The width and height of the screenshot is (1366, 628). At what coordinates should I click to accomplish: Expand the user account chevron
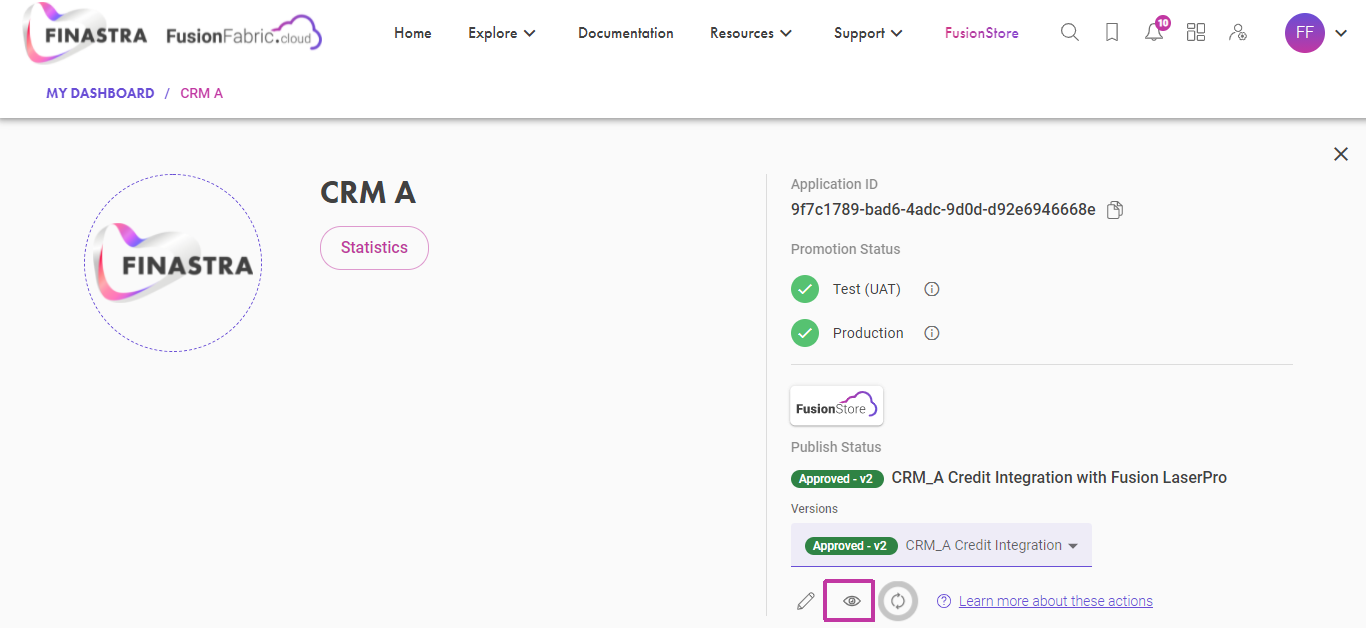[x=1341, y=33]
